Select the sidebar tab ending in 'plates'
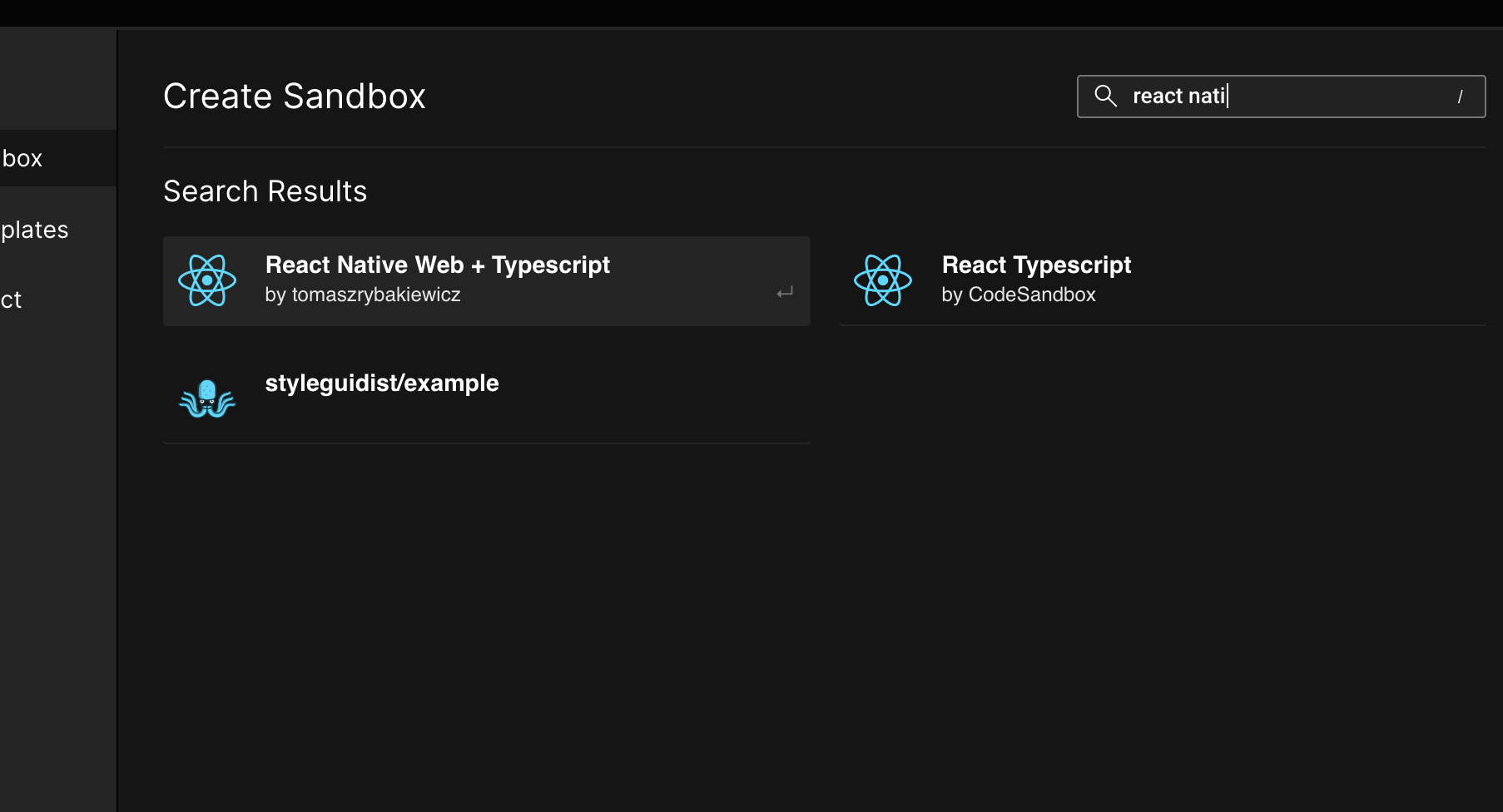1503x812 pixels. (58, 230)
